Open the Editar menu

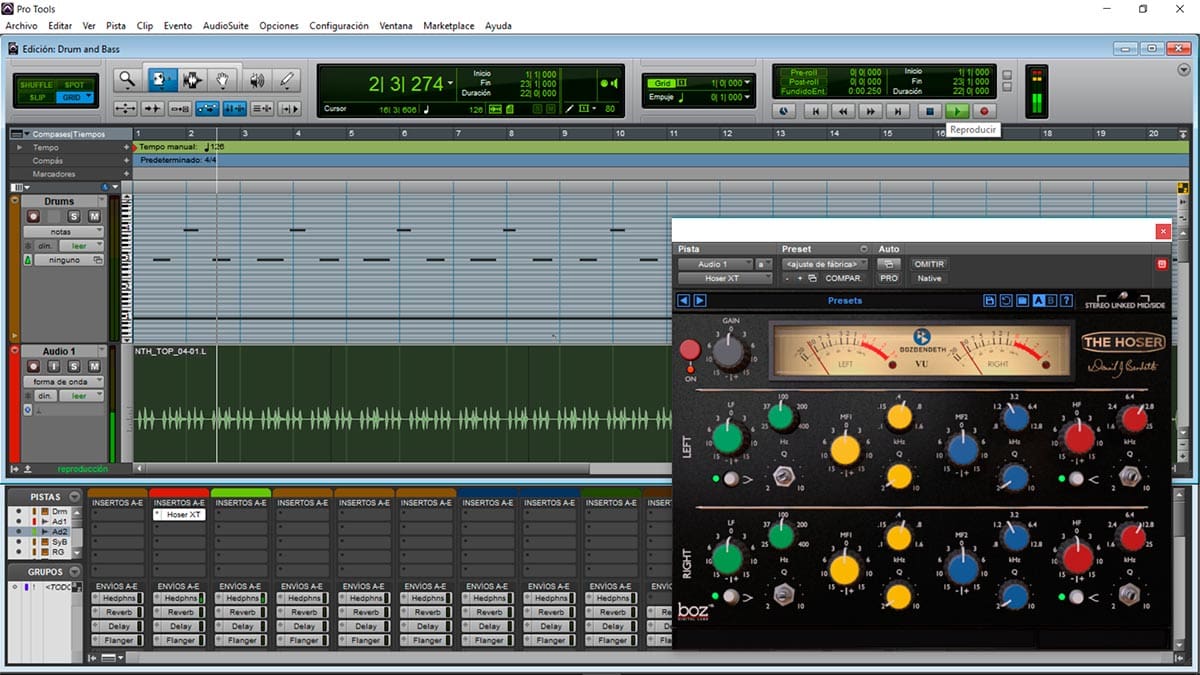pos(60,25)
